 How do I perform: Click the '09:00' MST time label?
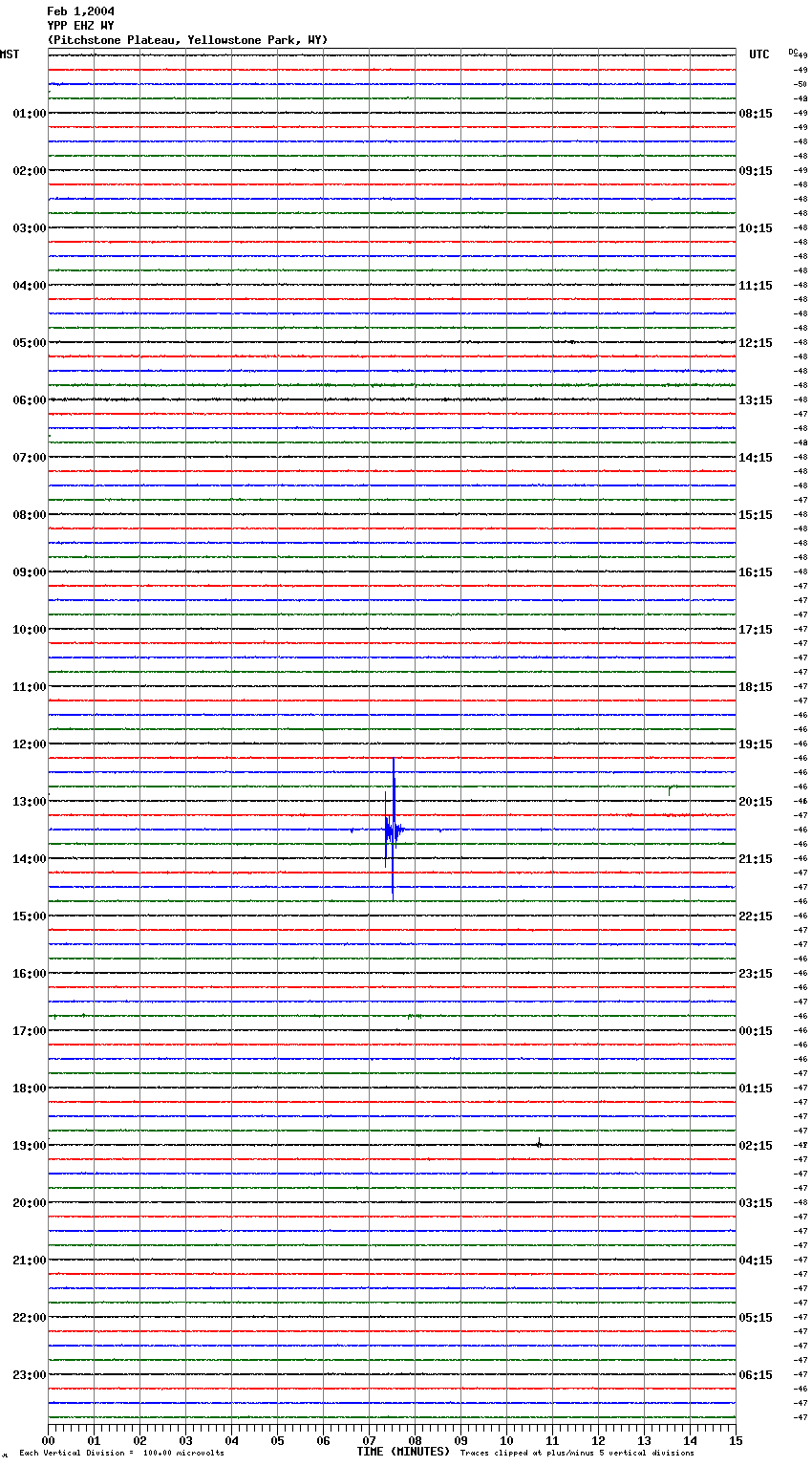click(x=30, y=572)
